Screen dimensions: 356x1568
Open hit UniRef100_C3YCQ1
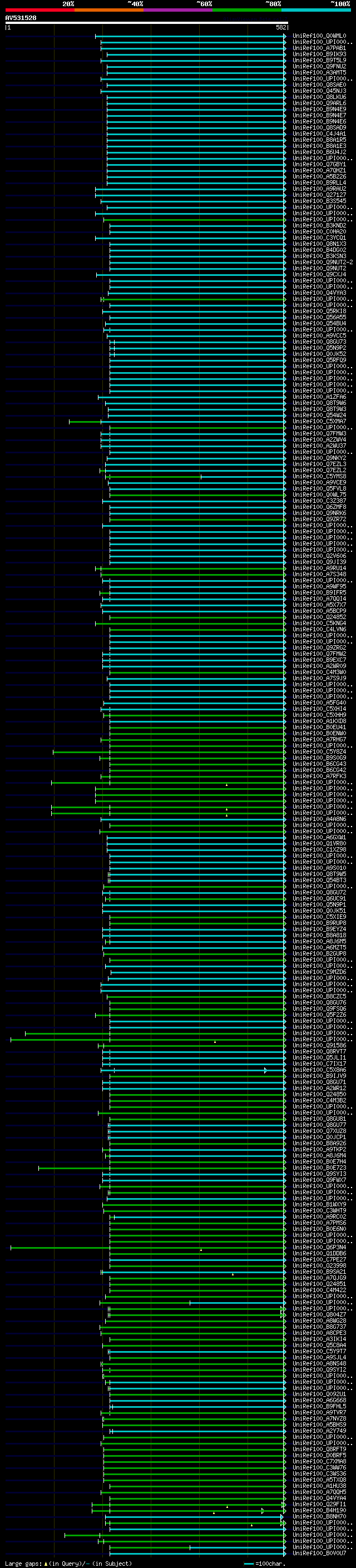pos(319,238)
